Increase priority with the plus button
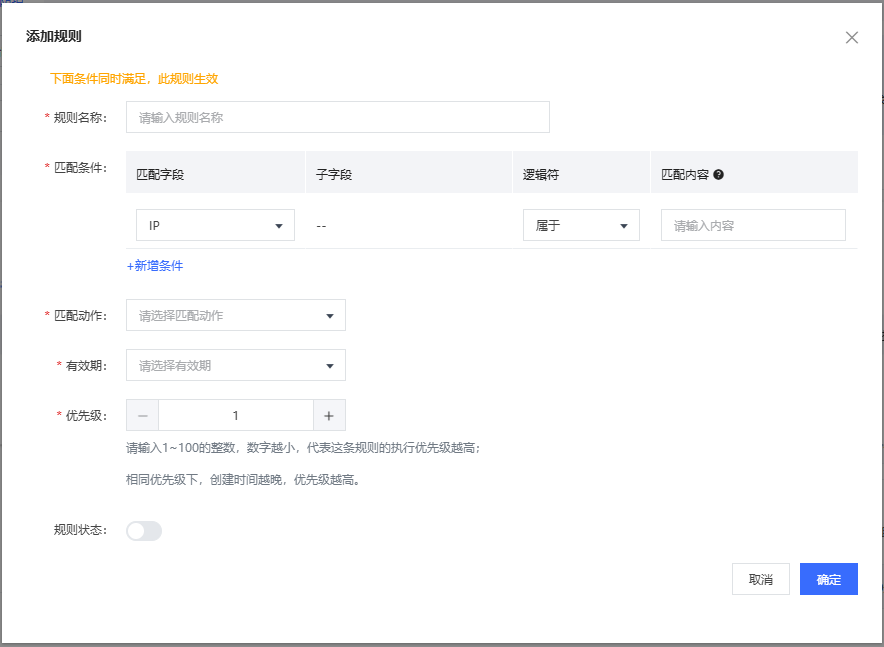The width and height of the screenshot is (884, 647). (329, 416)
